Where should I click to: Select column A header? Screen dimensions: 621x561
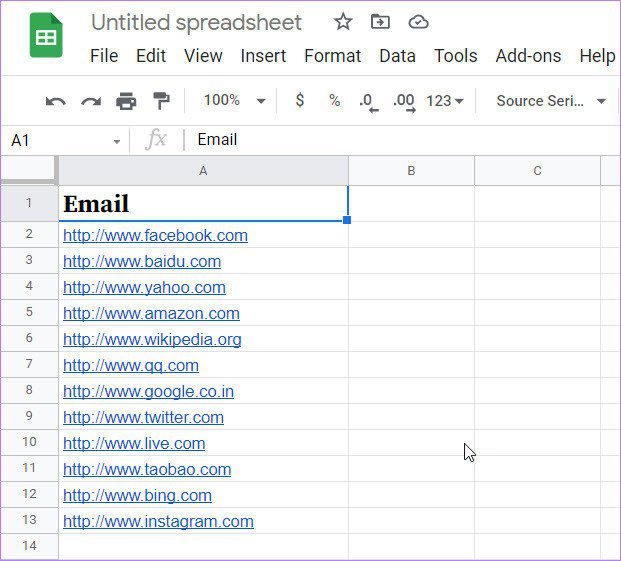click(x=203, y=171)
